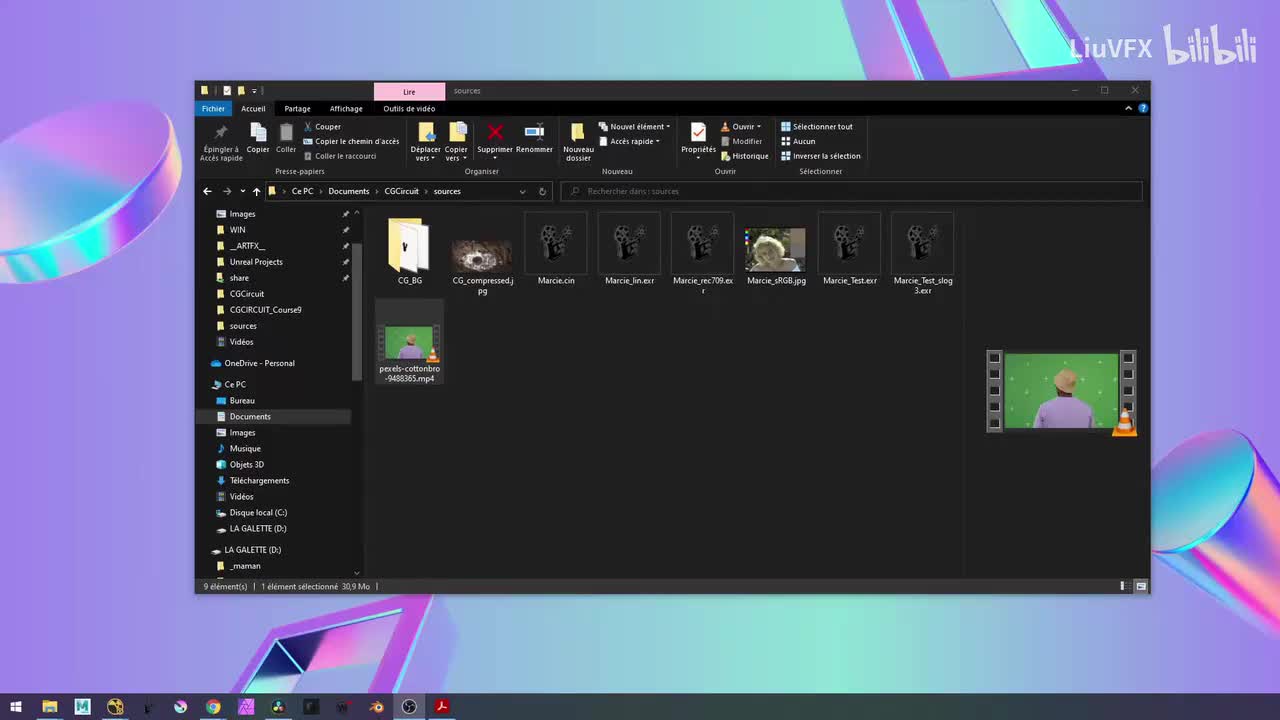
Task: Open Windows Start menu
Action: [16, 707]
